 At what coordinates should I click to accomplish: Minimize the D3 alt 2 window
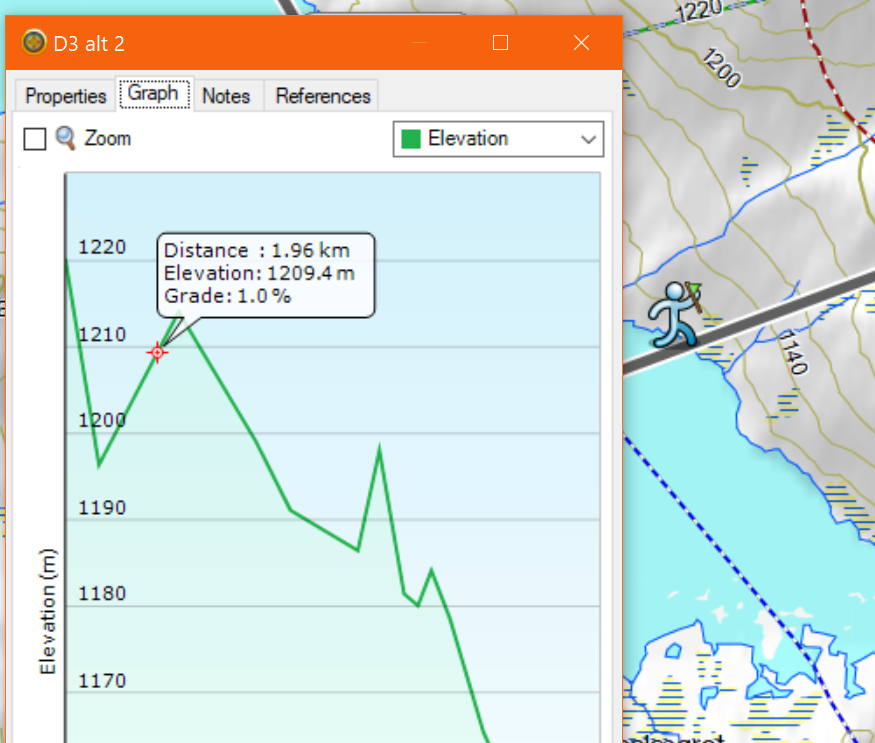tap(420, 43)
